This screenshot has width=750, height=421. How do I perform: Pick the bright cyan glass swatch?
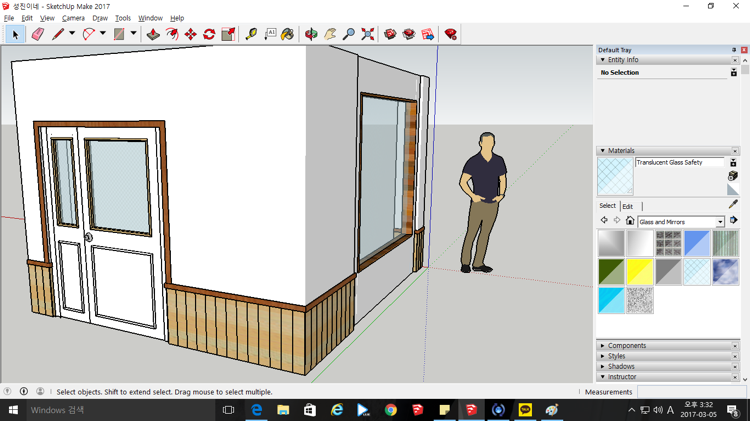[611, 300]
